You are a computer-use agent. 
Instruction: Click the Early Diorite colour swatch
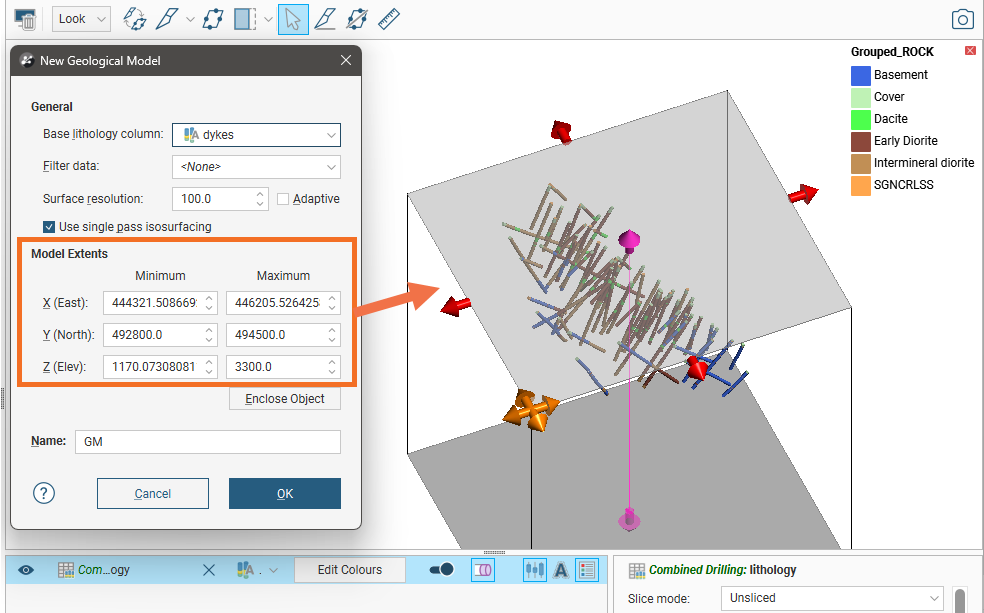click(x=860, y=141)
